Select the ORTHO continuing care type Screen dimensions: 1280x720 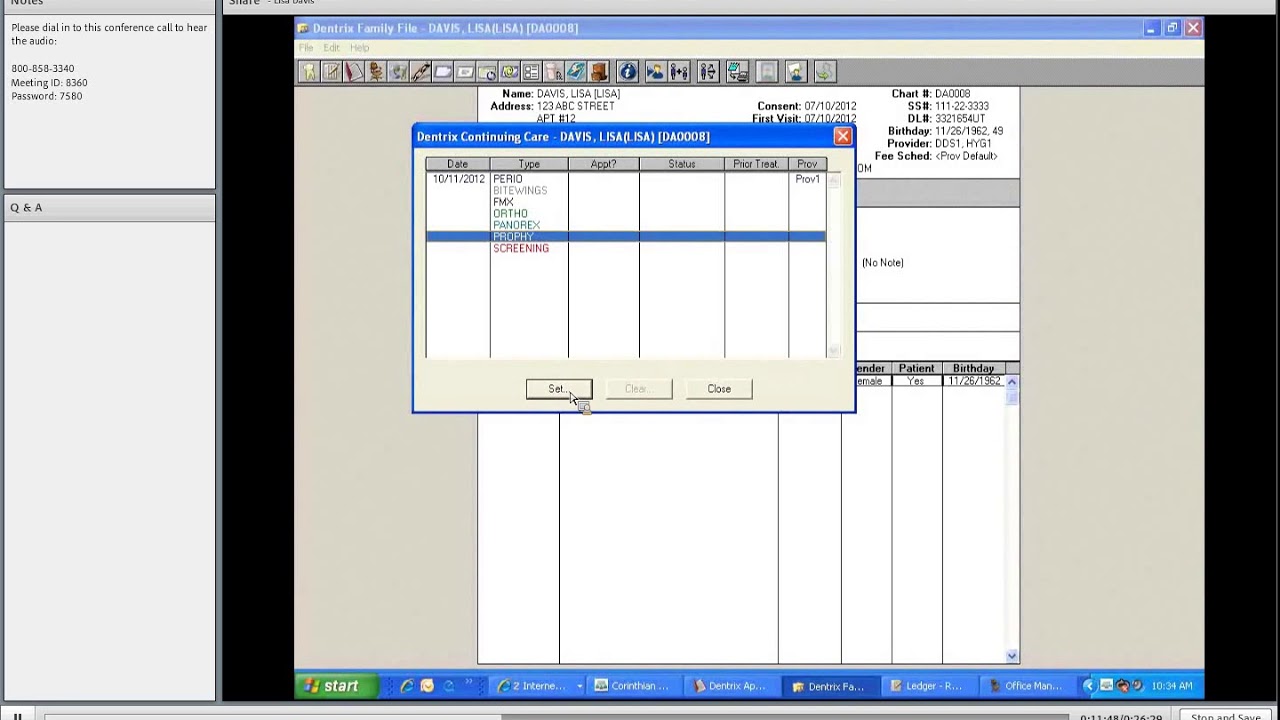(510, 214)
